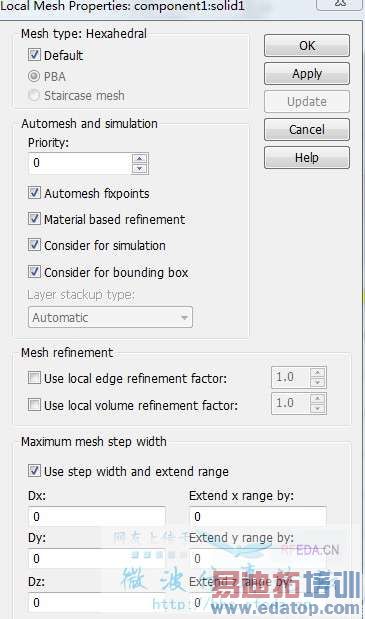The width and height of the screenshot is (365, 619).
Task: Select the Staircase mesh radio option
Action: (34, 95)
